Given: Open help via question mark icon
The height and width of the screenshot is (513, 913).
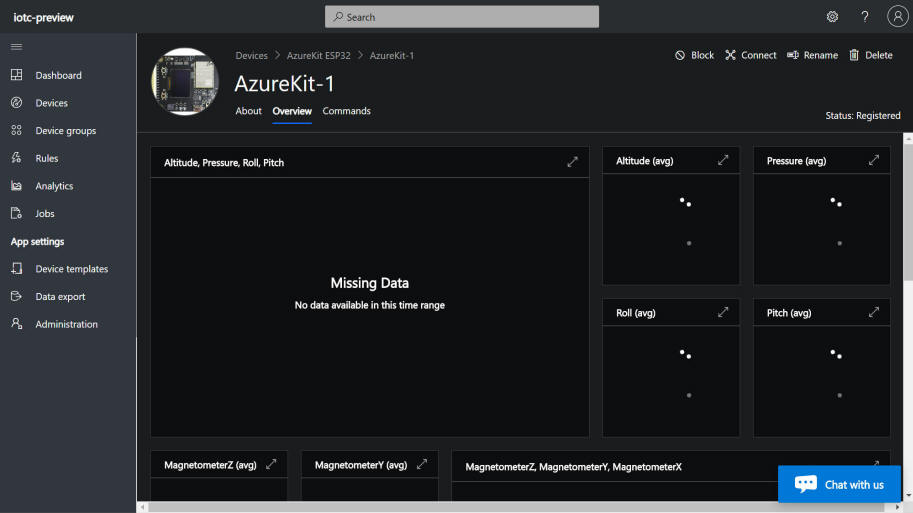Looking at the screenshot, I should [865, 17].
